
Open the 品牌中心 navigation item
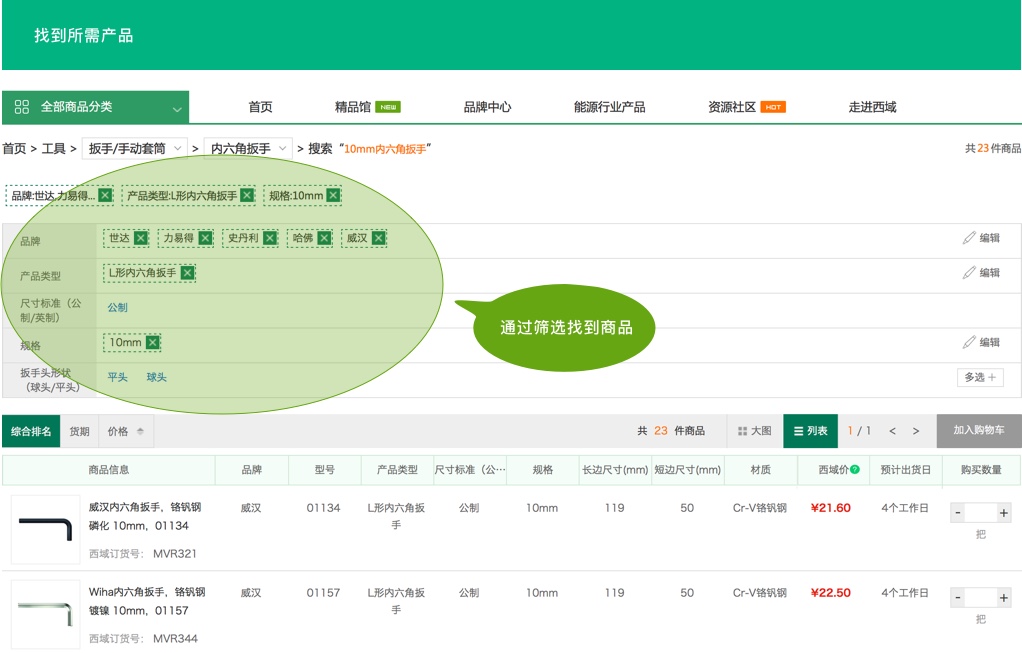click(x=487, y=107)
